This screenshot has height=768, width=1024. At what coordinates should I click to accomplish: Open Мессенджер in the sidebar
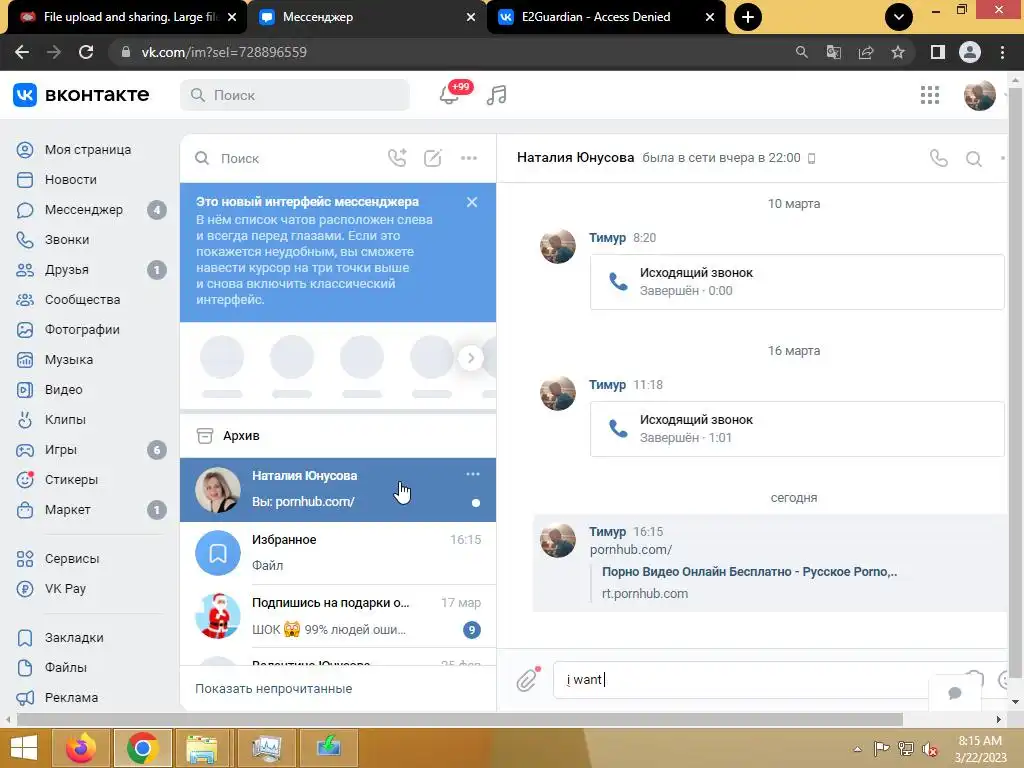pyautogui.click(x=84, y=210)
